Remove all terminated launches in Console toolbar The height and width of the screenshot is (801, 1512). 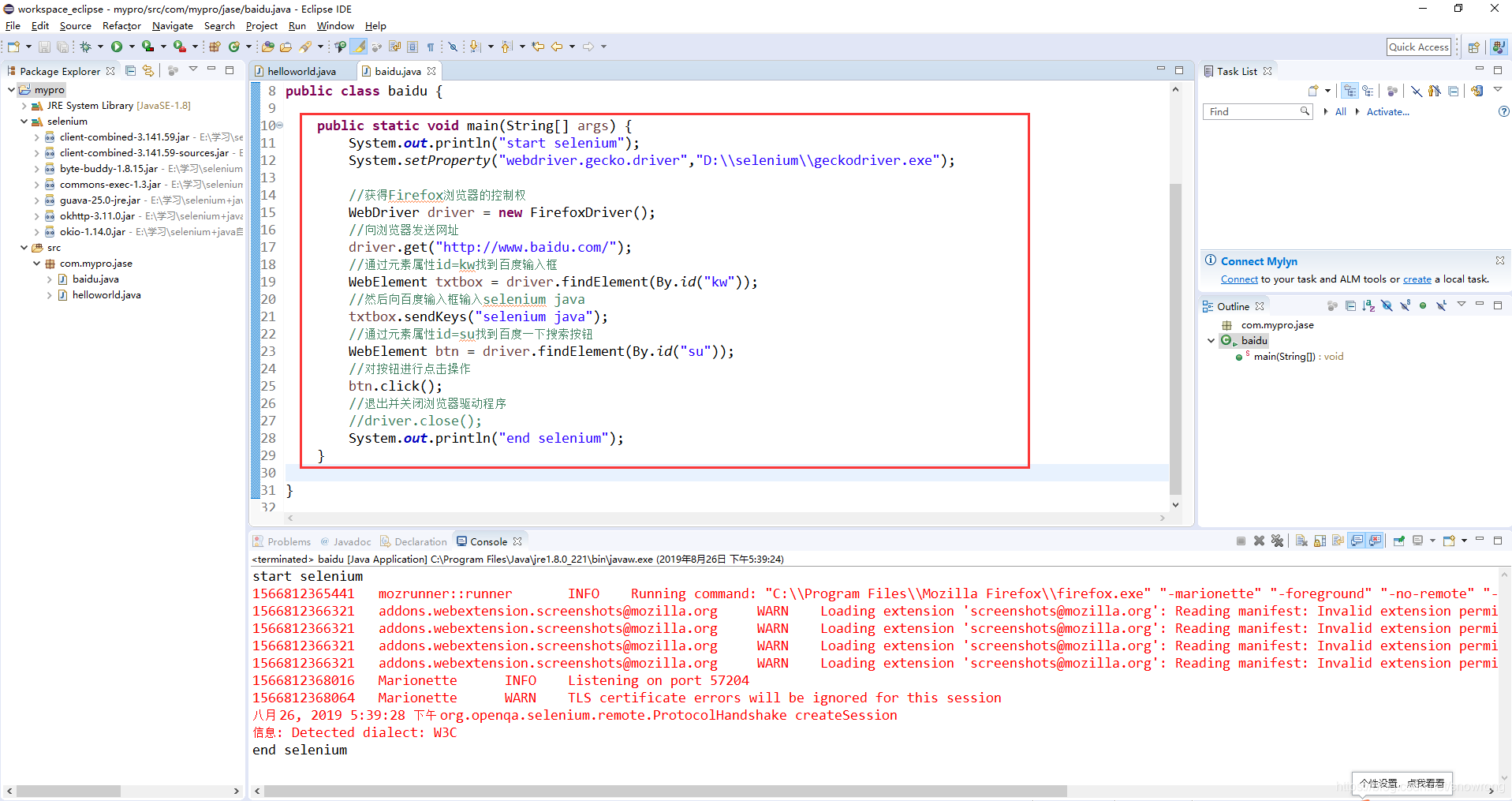[1278, 541]
